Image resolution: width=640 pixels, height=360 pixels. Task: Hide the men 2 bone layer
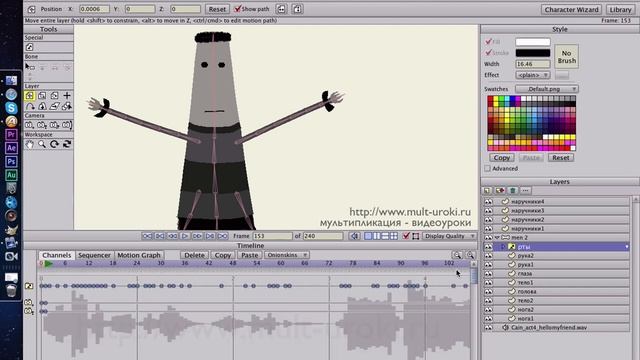tap(488, 238)
